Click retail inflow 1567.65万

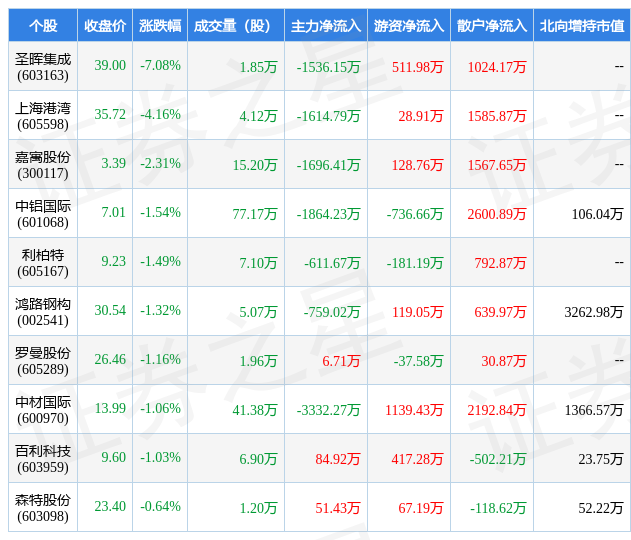497,165
